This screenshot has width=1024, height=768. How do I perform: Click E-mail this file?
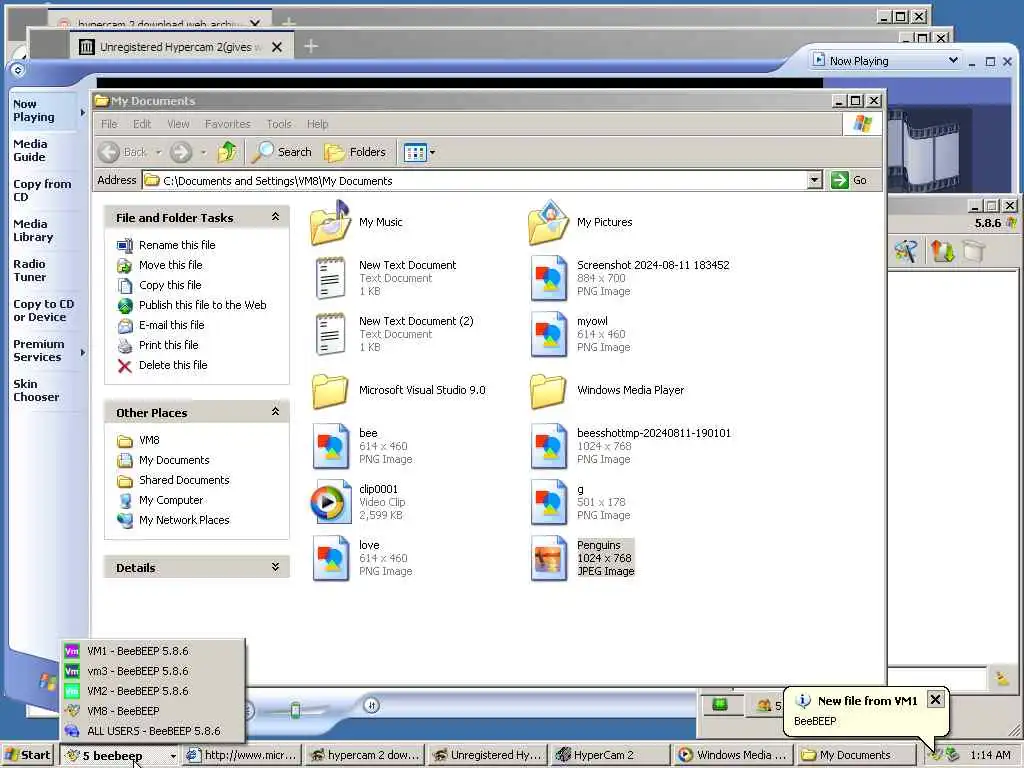(171, 325)
